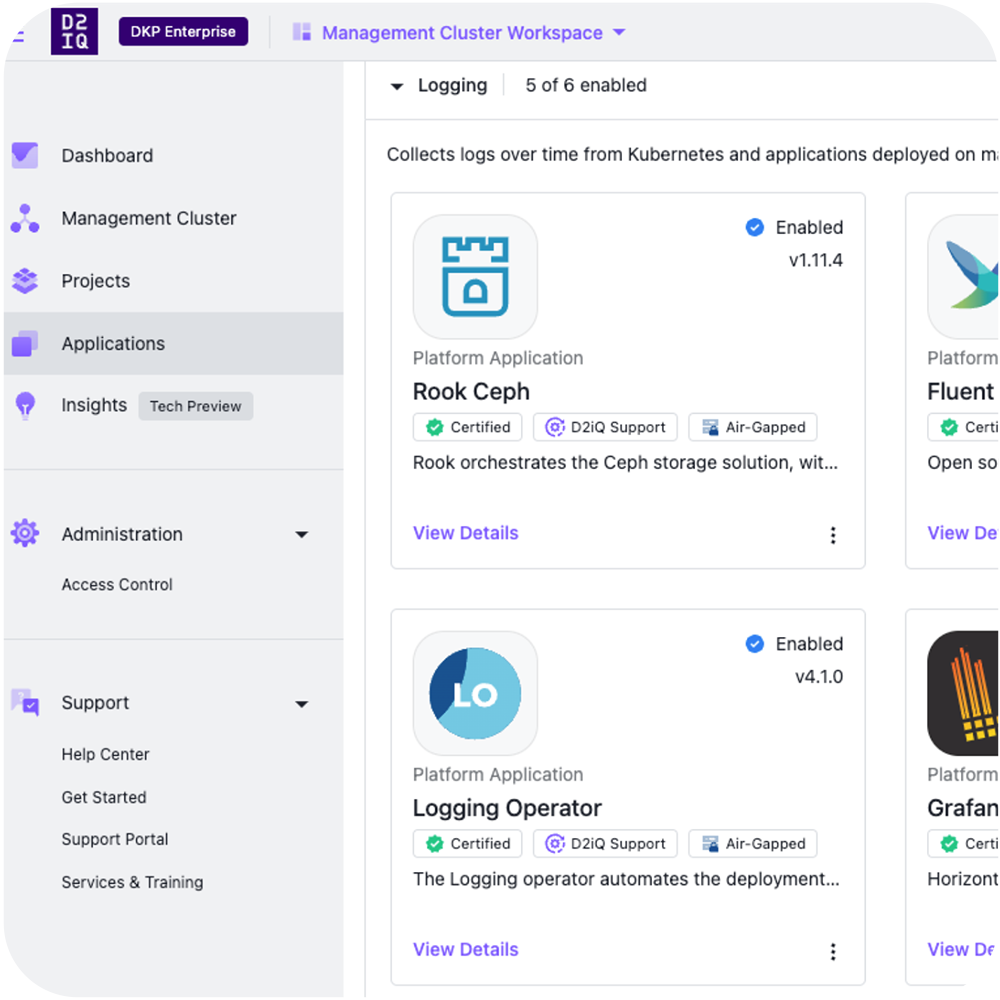
Task: Click the D2IQ logo icon
Action: [74, 31]
